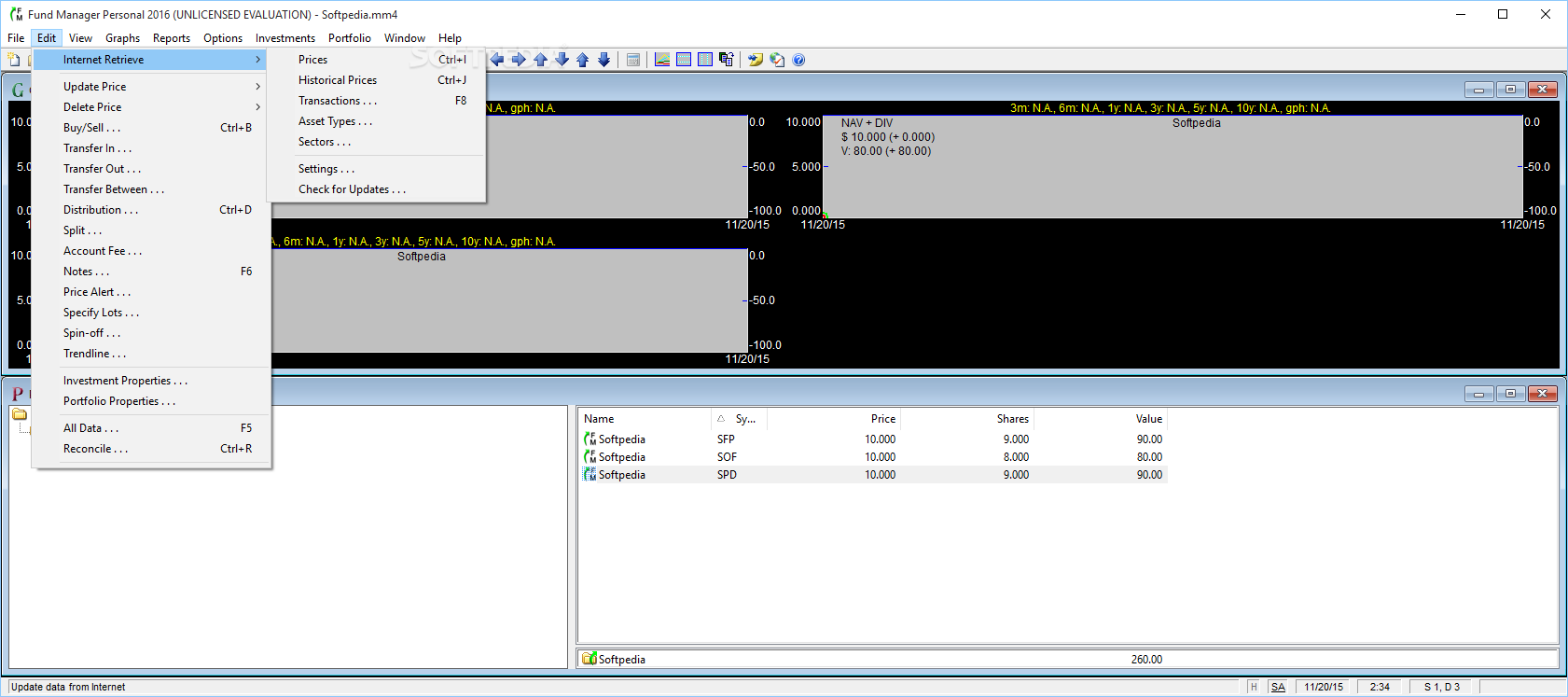Select Trendline... menu entry
1568x697 pixels.
click(151, 354)
